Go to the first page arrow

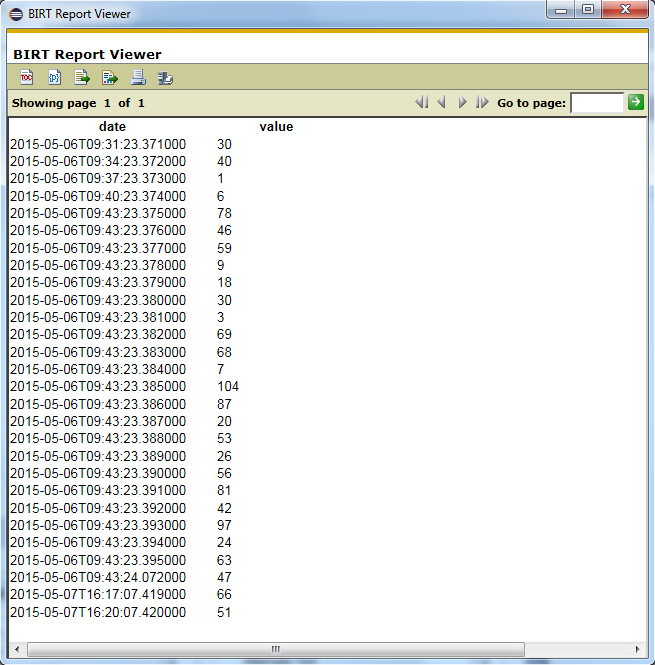[422, 102]
